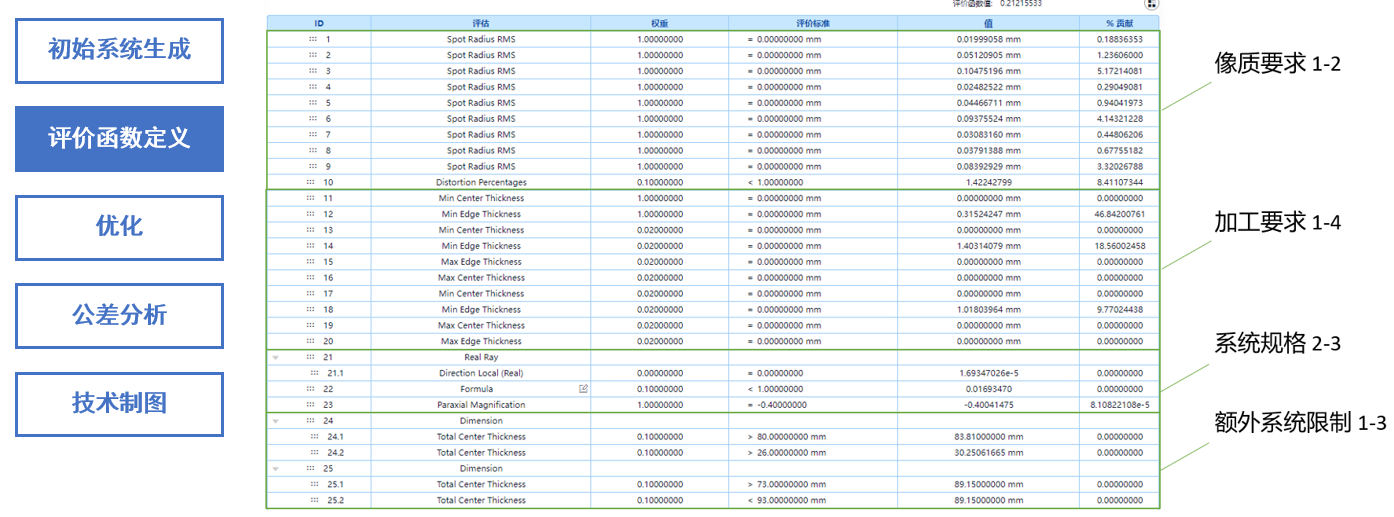Click the edit icon in the Formula row
1394x517 pixels.
[x=583, y=389]
